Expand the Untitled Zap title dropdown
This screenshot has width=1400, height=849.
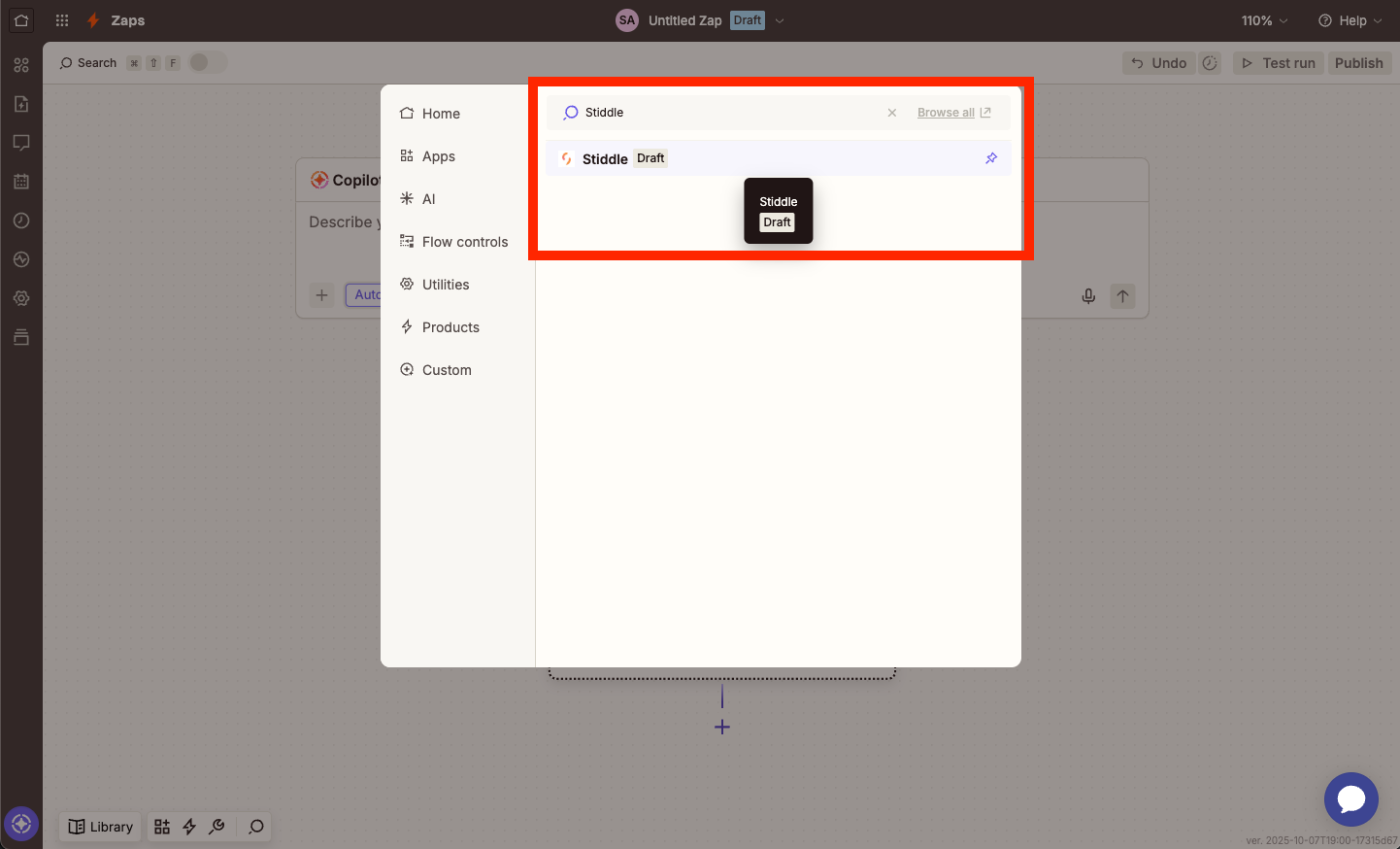click(780, 20)
